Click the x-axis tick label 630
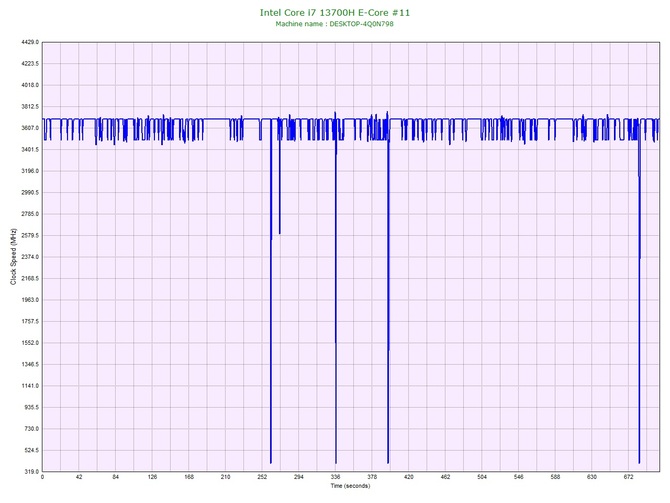 click(x=592, y=477)
